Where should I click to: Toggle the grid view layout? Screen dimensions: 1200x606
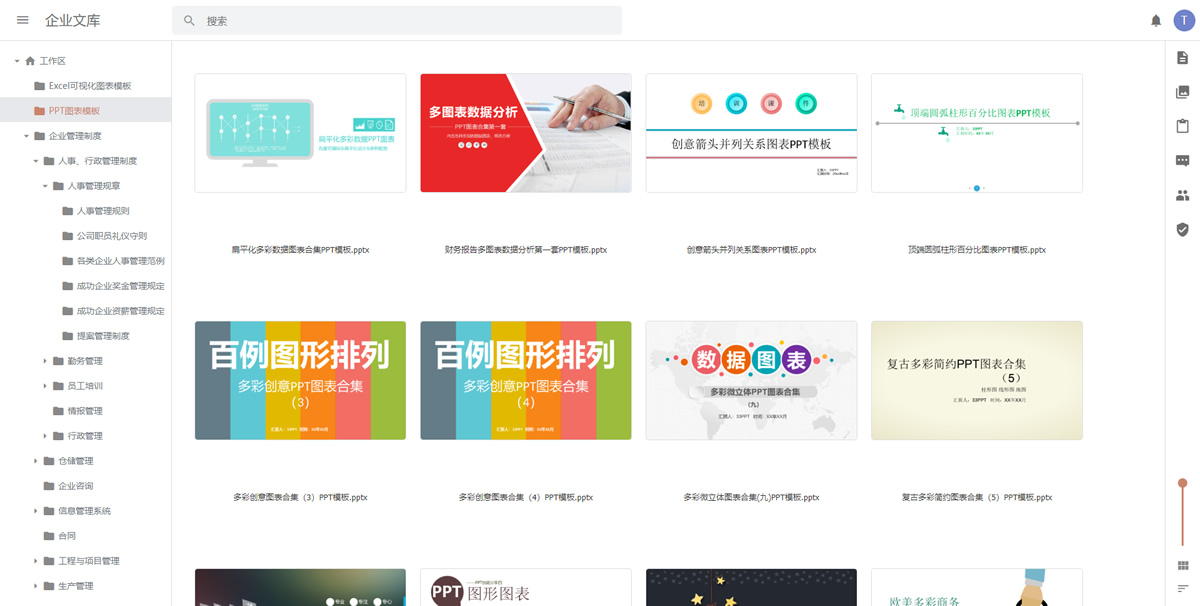click(x=1182, y=566)
